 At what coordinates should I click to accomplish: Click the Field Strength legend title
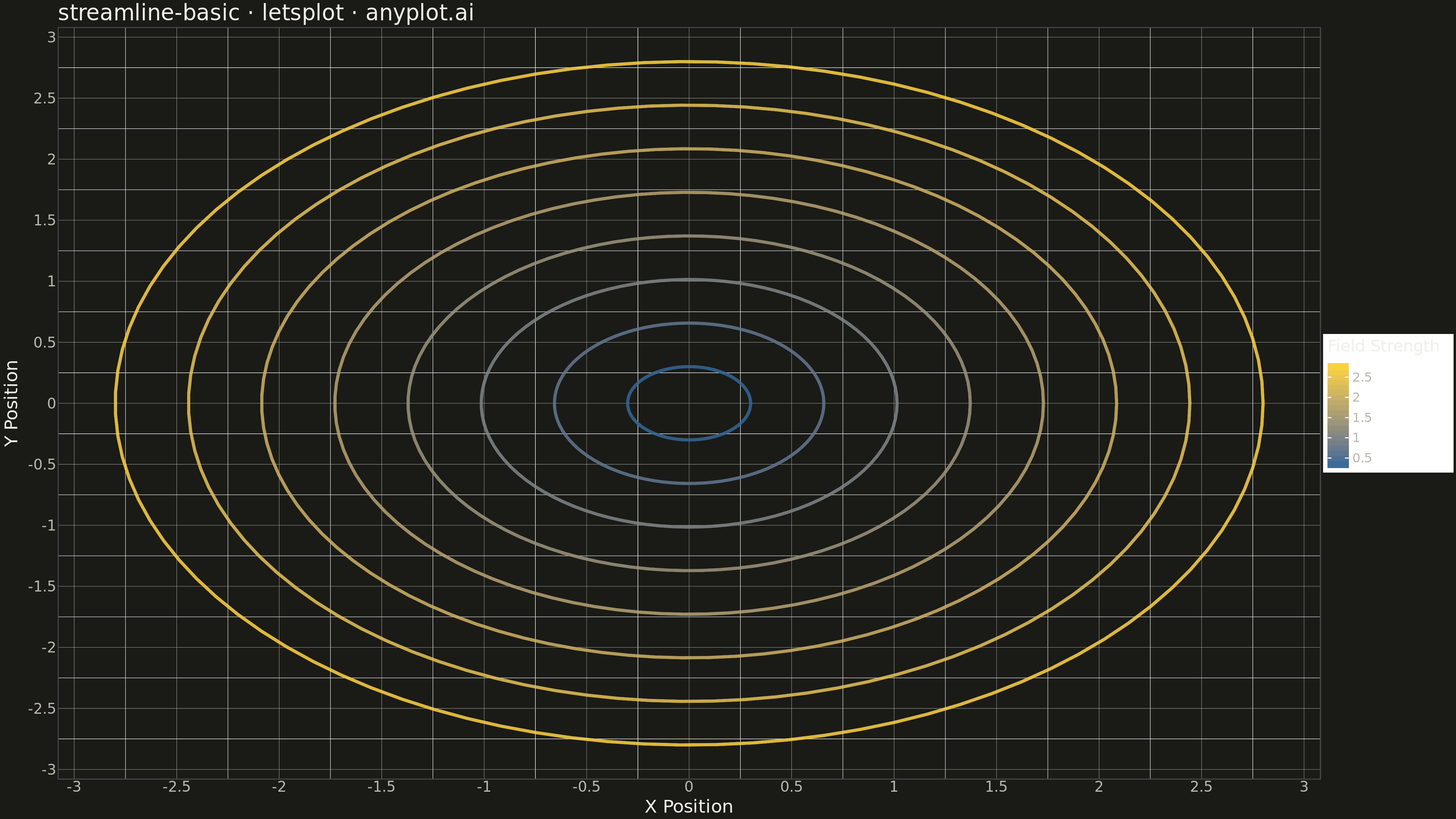pyautogui.click(x=1383, y=346)
